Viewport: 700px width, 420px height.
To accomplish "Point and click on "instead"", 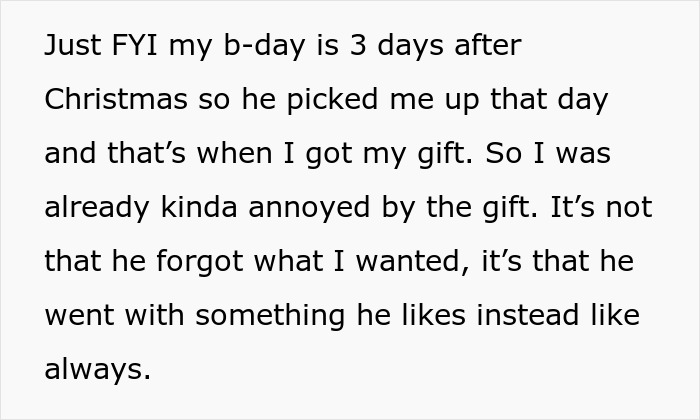I will [526, 316].
